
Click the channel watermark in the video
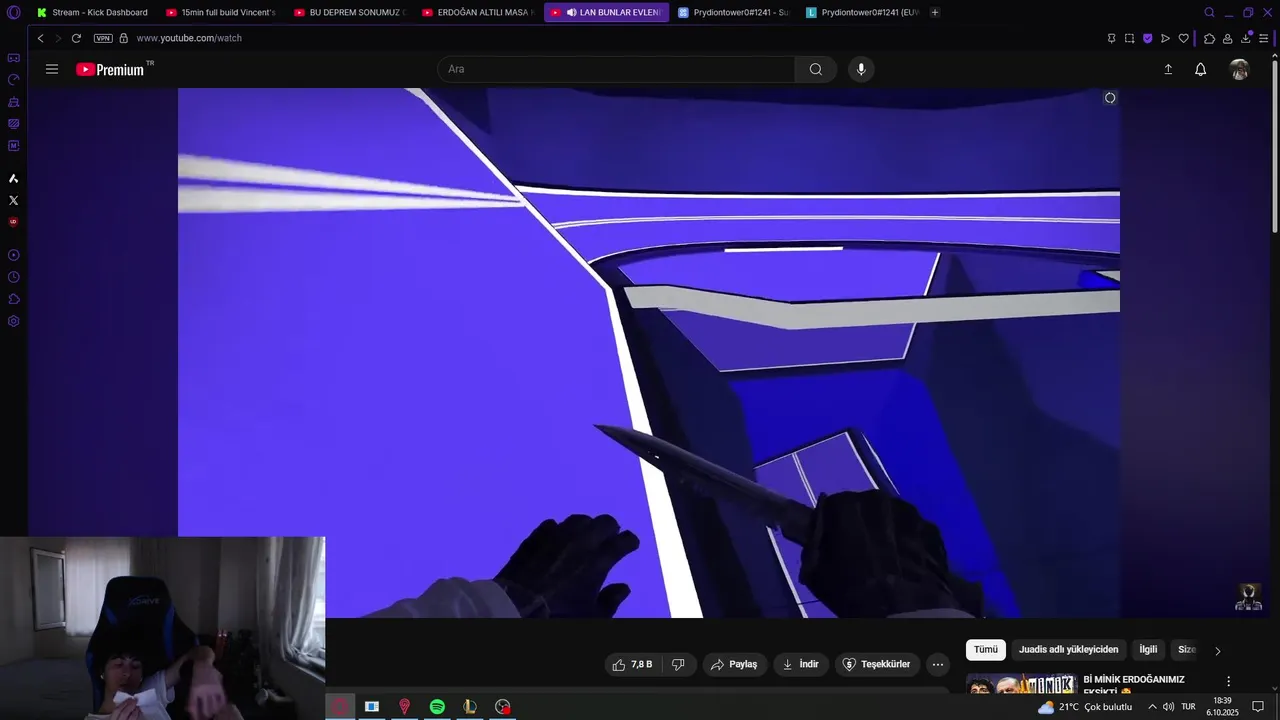pos(1248,597)
